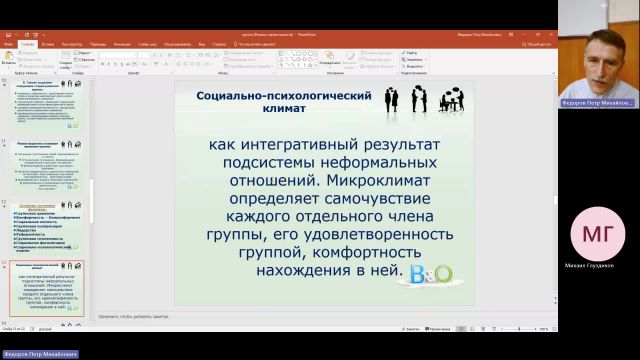Collapse the ribbon with the chevron

coord(553,73)
